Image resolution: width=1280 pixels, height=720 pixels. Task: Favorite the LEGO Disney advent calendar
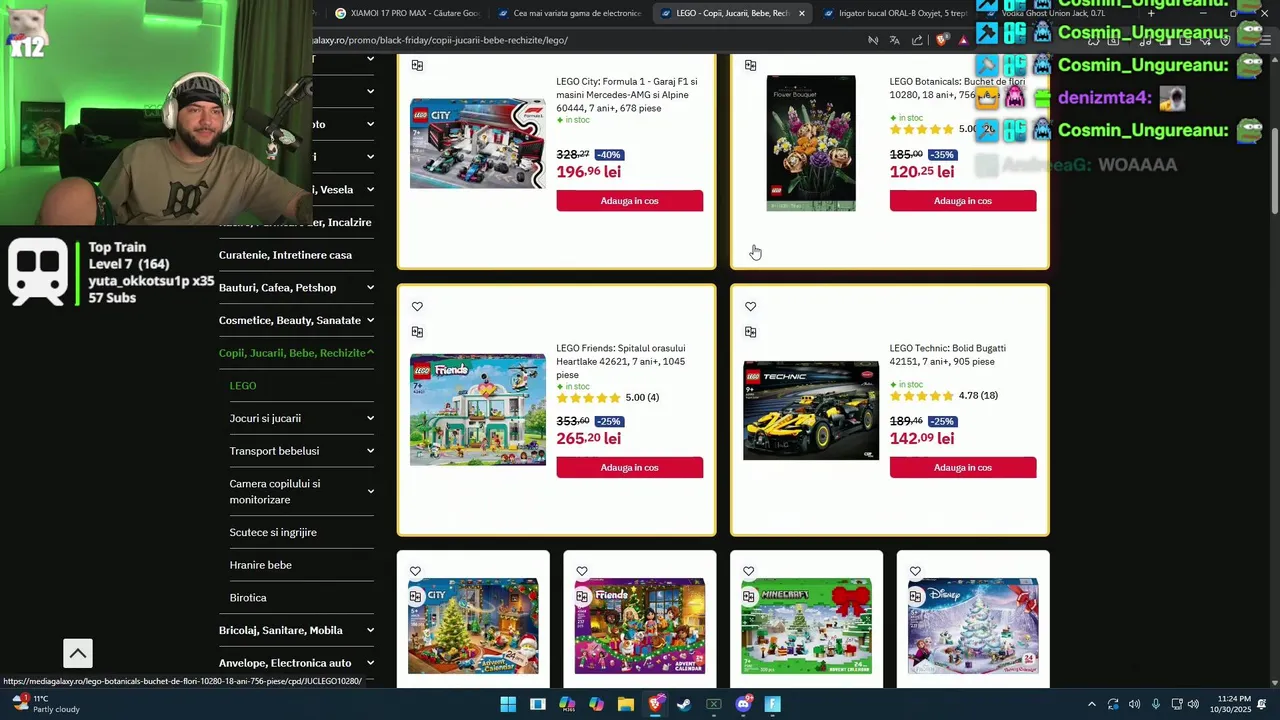(x=915, y=571)
